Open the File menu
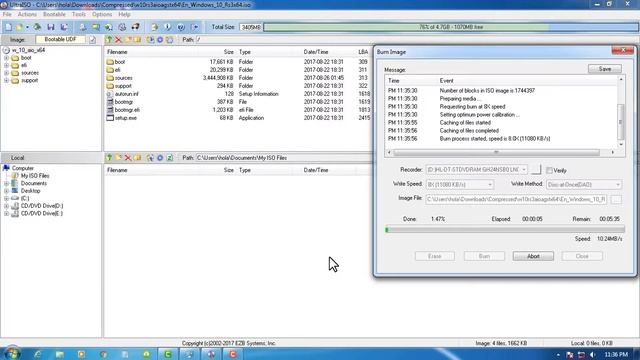This screenshot has width=640, height=360. tap(7, 14)
